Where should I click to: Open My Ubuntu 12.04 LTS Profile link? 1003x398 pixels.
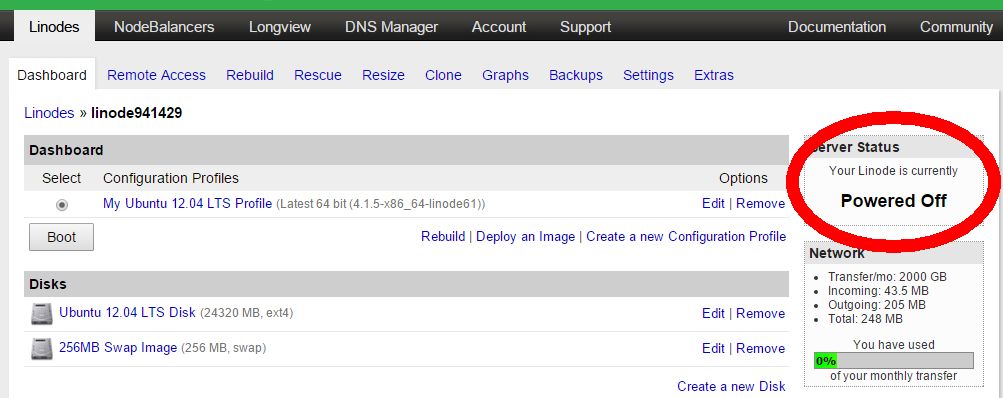[187, 203]
